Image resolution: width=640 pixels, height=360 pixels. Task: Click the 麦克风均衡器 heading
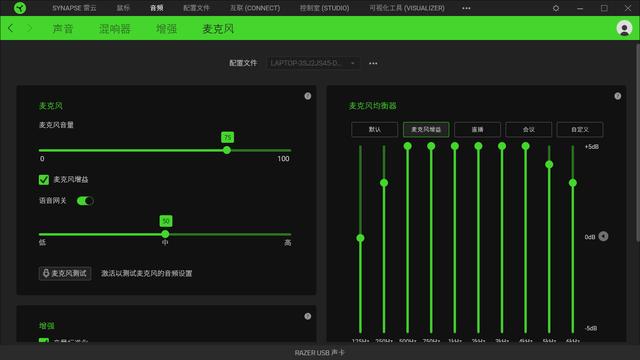click(x=372, y=106)
